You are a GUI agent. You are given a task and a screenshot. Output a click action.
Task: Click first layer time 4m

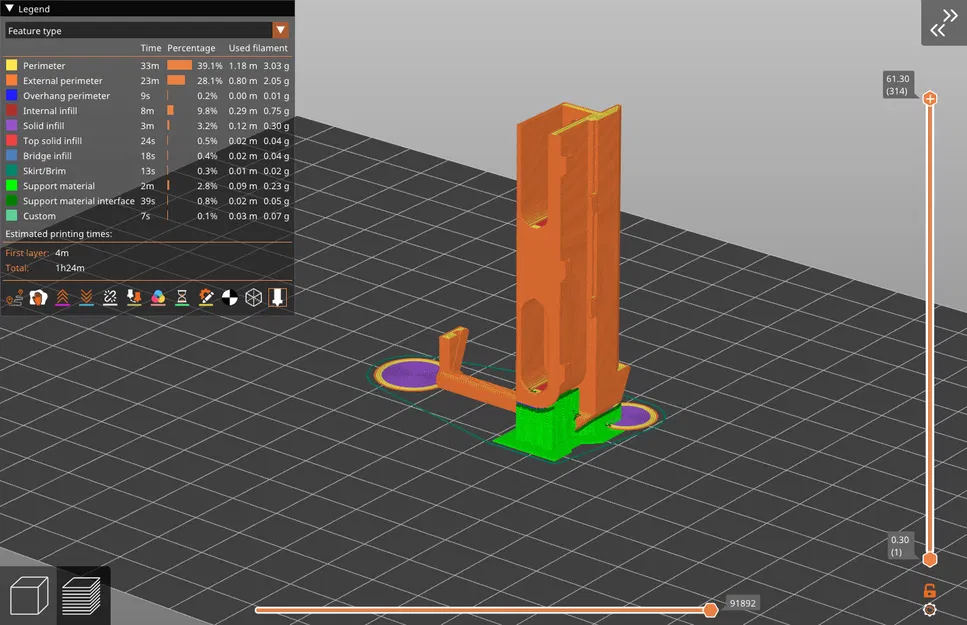[x=62, y=253]
